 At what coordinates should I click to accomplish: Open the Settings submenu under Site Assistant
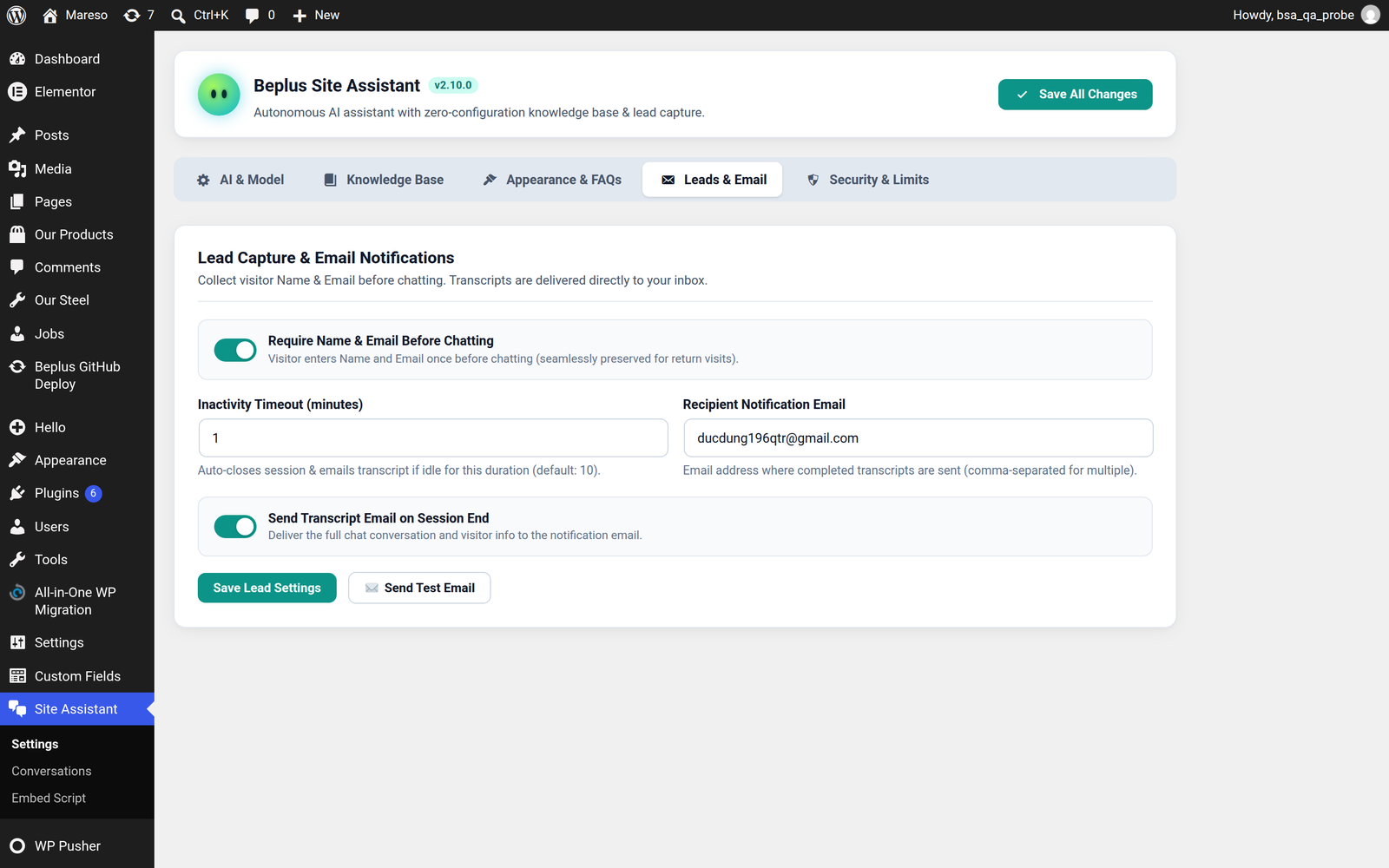[35, 744]
